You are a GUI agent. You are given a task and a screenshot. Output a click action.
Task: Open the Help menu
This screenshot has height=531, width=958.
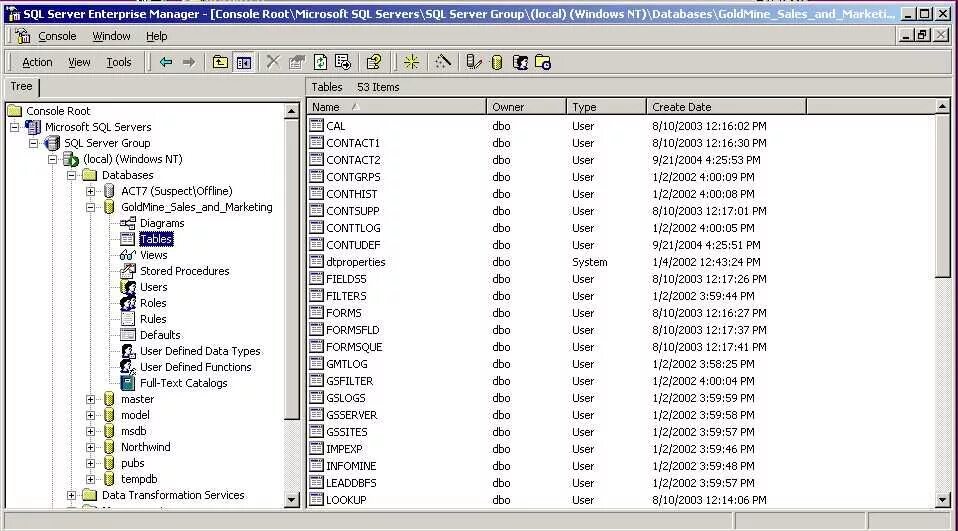[x=156, y=36]
